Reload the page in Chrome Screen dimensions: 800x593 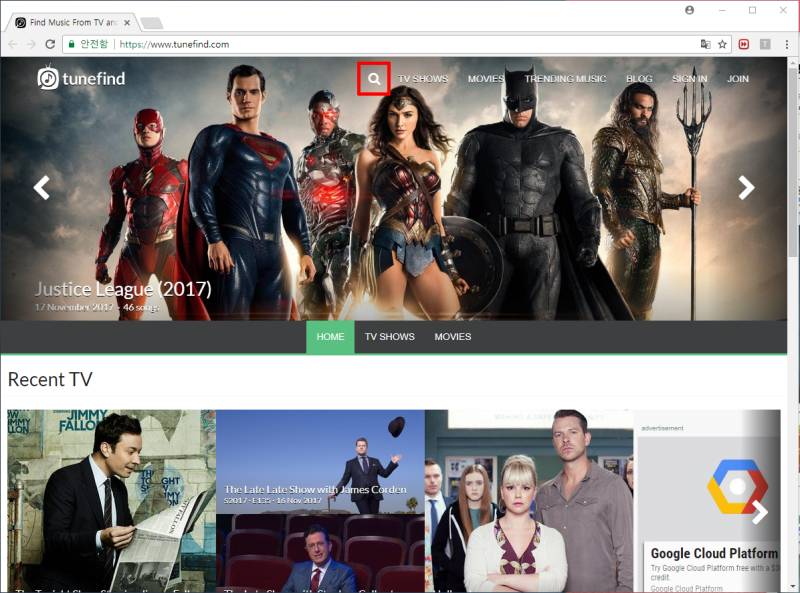tap(50, 44)
